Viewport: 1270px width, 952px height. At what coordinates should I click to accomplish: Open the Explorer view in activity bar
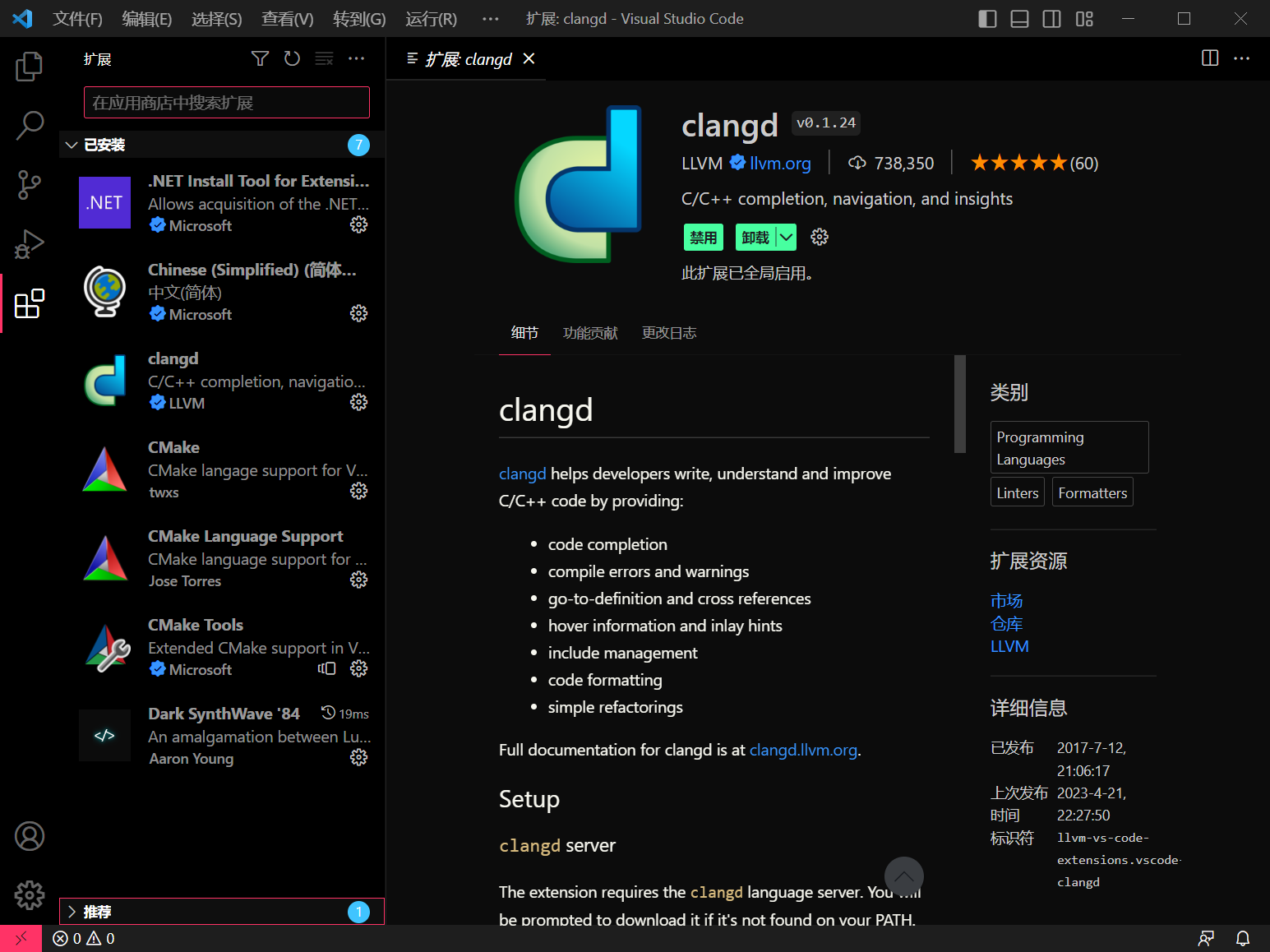[x=29, y=67]
